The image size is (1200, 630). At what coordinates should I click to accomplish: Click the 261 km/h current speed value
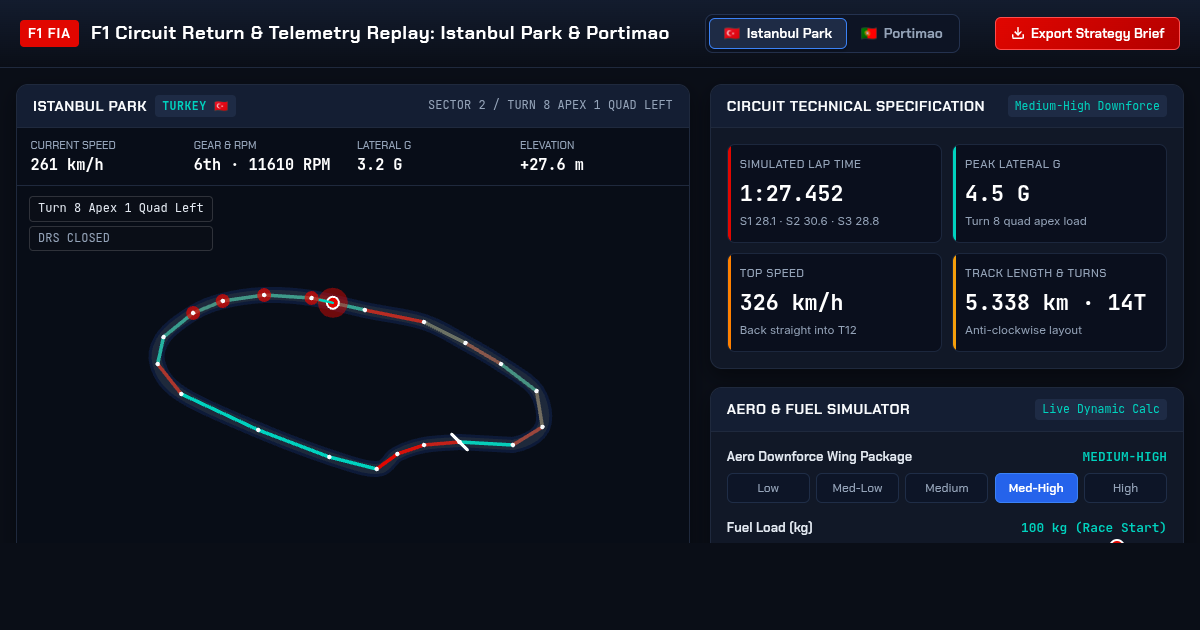[67, 165]
